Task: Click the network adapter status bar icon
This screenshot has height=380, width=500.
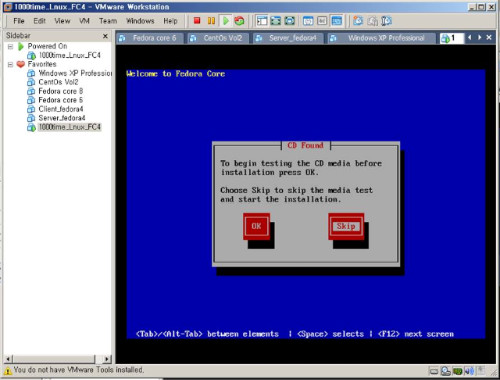Action: [x=457, y=371]
